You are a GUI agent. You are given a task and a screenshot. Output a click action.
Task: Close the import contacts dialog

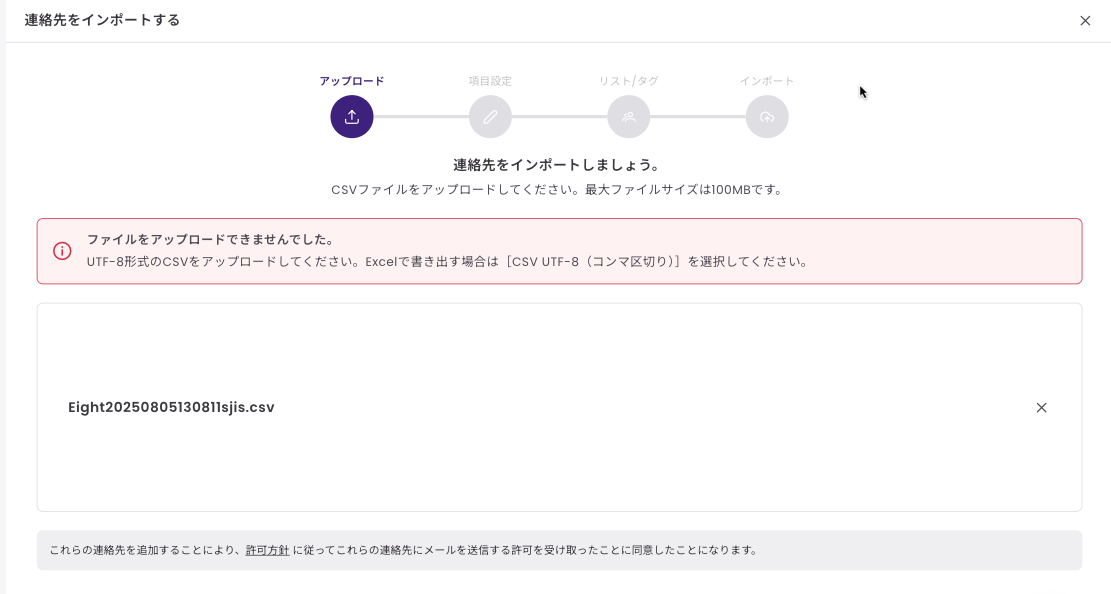[x=1085, y=21]
